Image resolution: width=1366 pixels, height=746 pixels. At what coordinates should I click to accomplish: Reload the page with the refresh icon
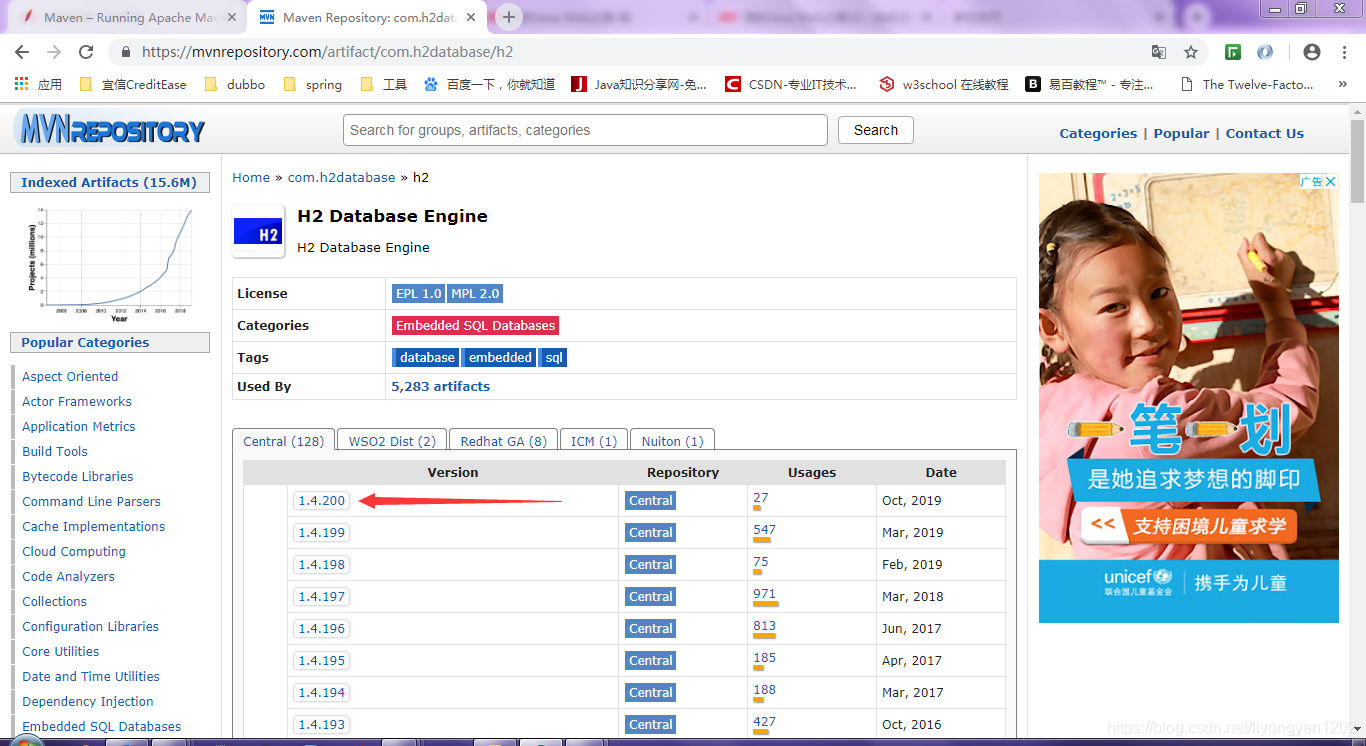coord(86,52)
